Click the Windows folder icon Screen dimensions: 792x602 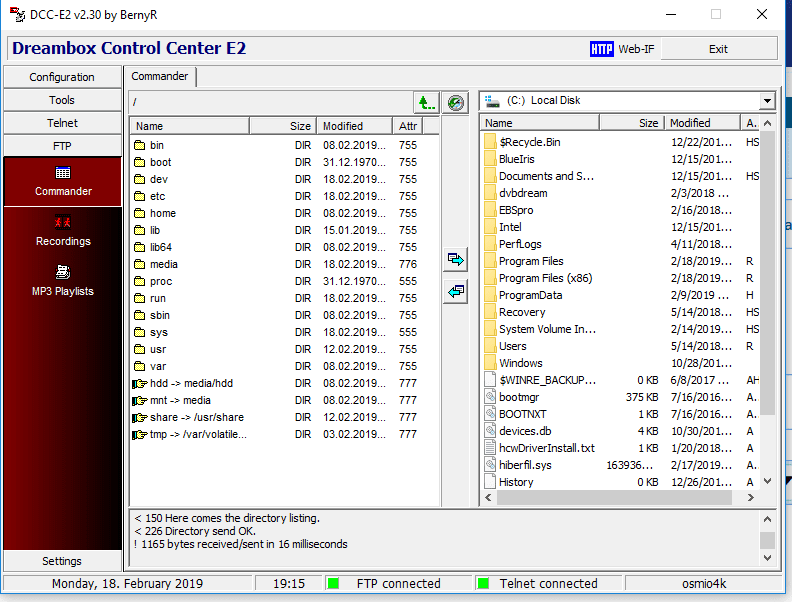(x=489, y=363)
